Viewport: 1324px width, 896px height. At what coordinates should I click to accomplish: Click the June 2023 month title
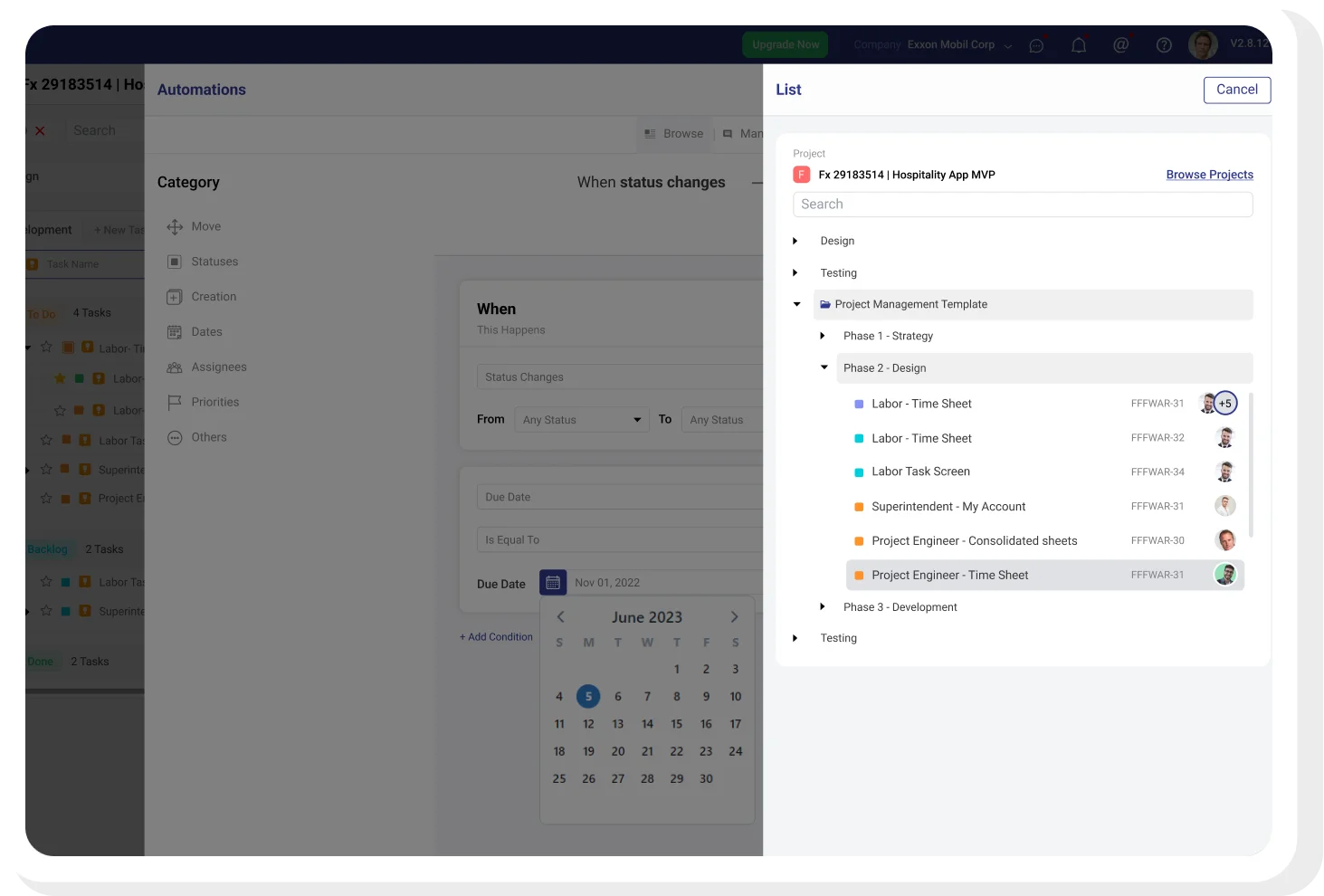coord(647,617)
